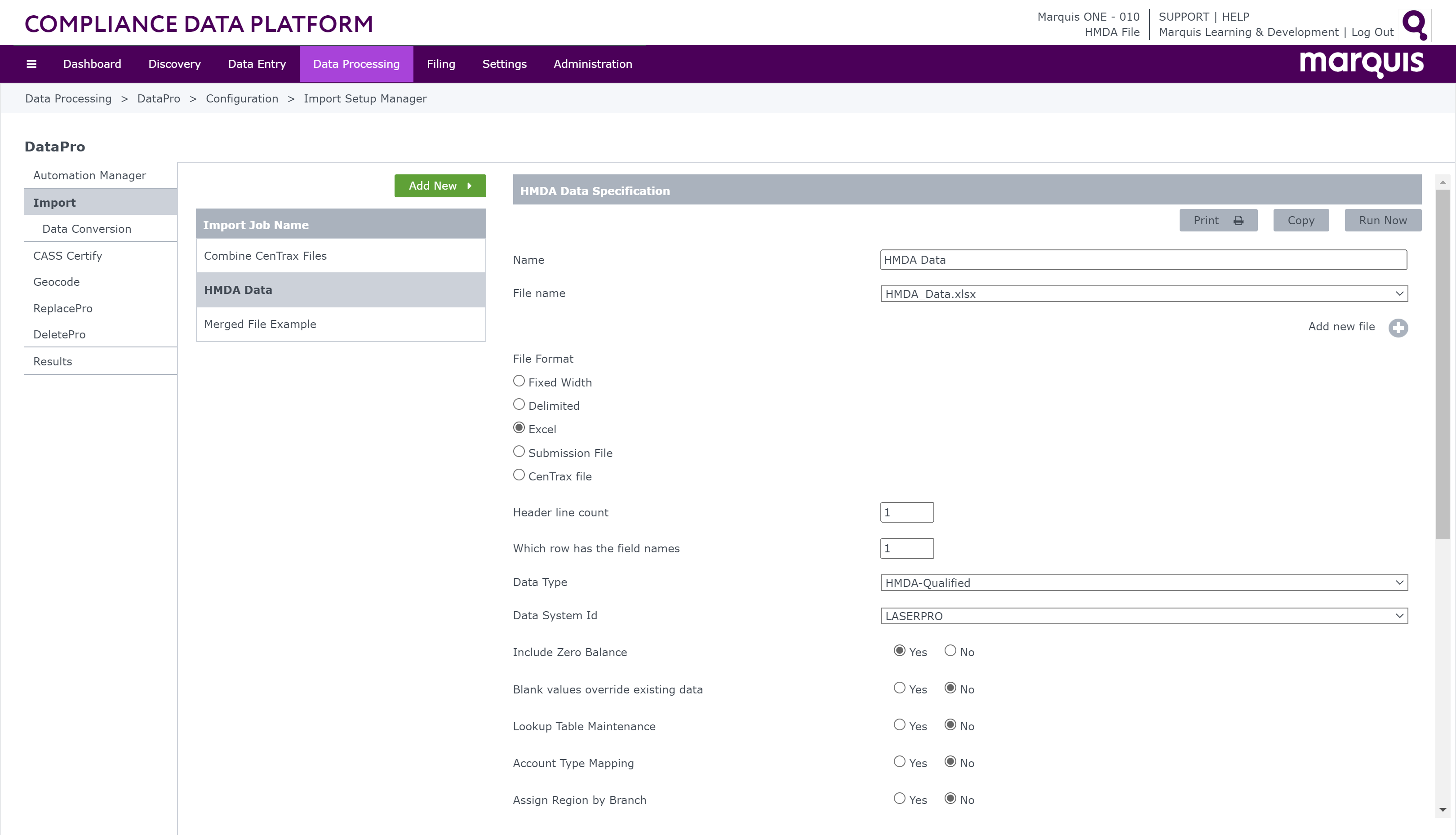Click the Run Now button

click(x=1383, y=220)
